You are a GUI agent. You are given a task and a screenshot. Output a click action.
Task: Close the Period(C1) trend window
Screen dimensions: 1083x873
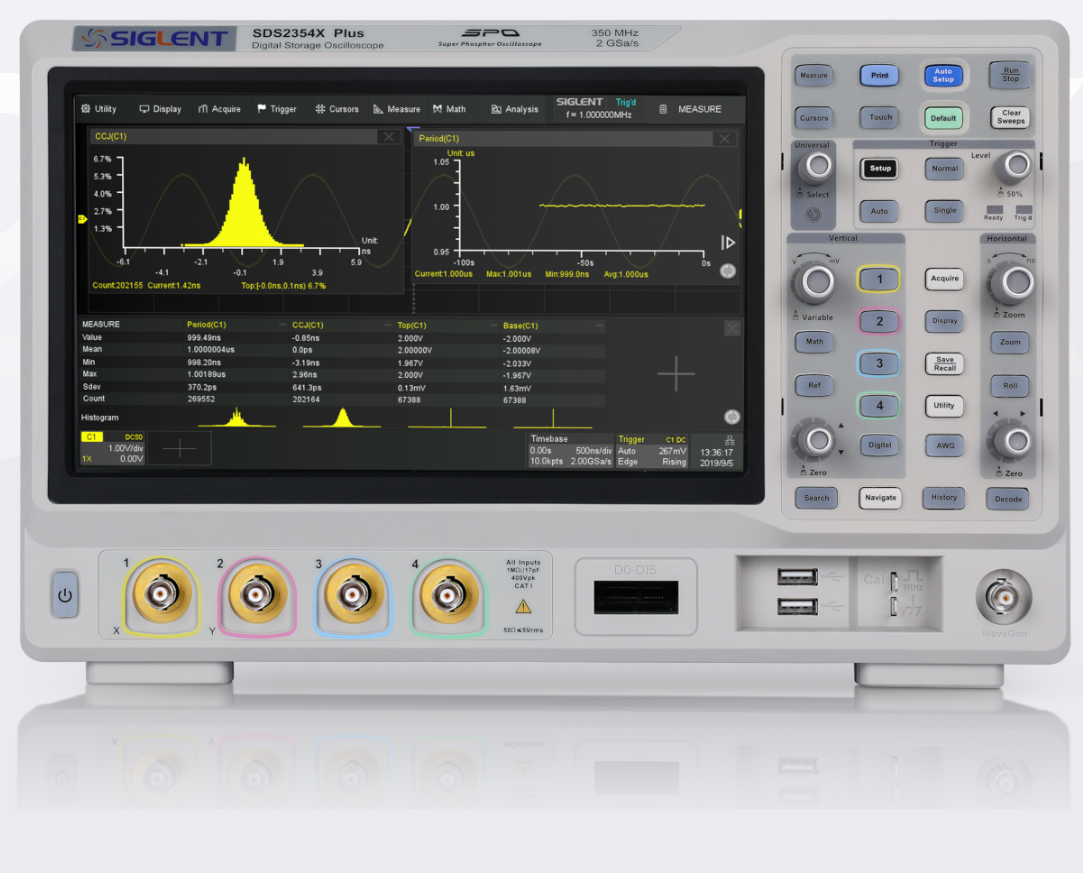725,139
